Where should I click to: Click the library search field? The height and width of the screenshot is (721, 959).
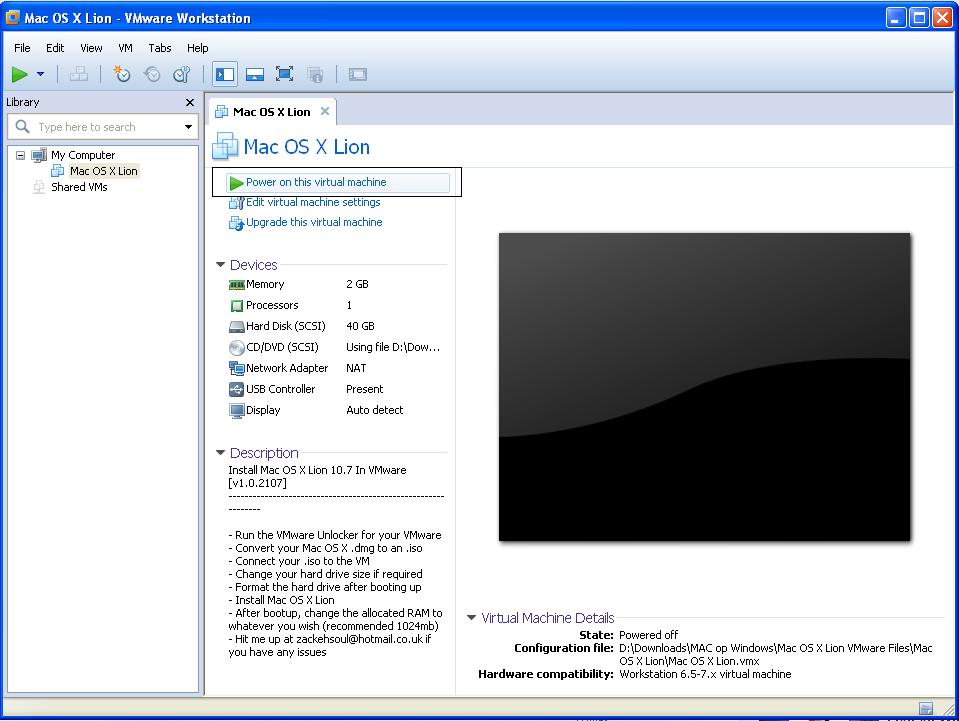click(103, 127)
